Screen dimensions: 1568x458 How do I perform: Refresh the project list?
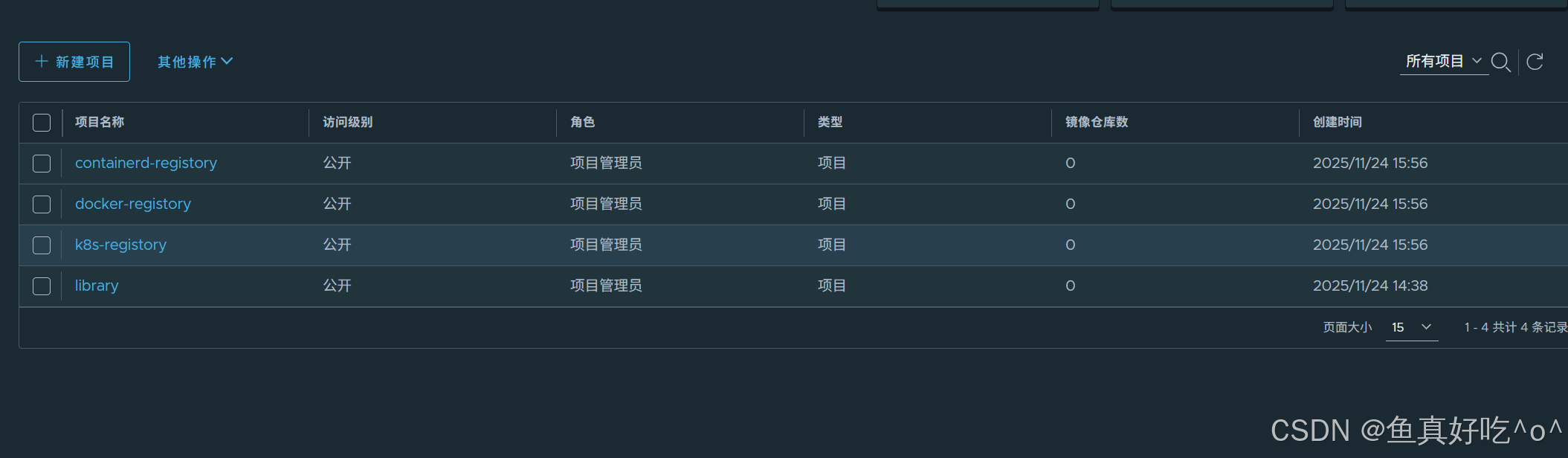1535,62
